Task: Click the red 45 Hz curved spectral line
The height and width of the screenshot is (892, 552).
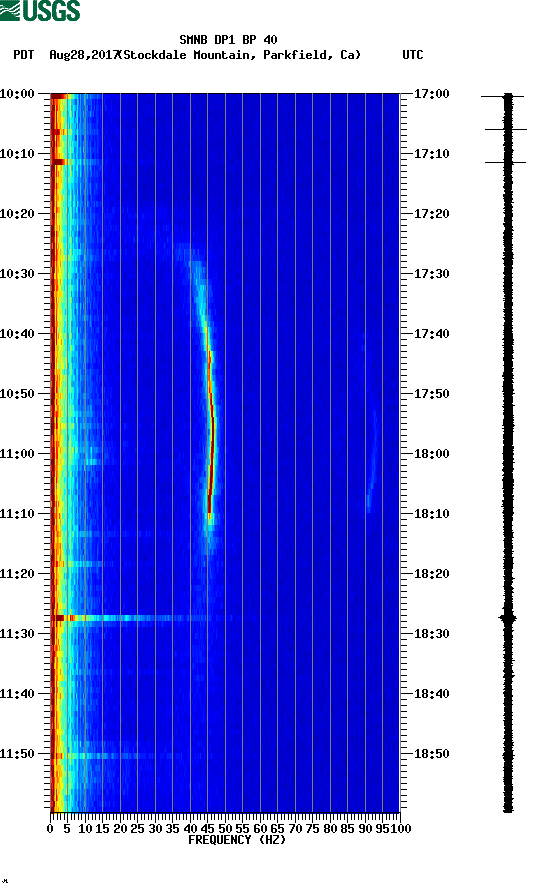Action: [x=211, y=432]
